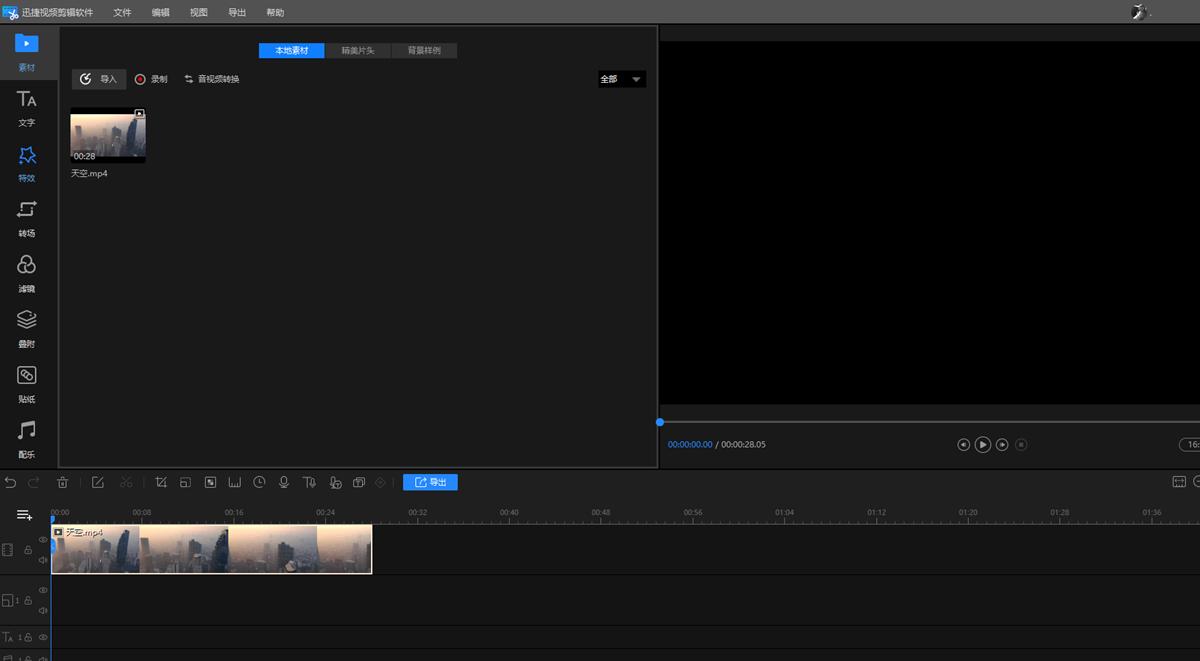Open the aspect ratio dropdown under preview

click(1188, 445)
